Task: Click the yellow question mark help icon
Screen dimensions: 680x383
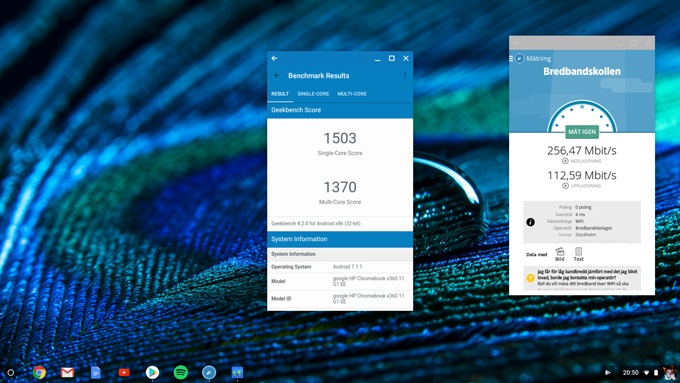Action: 530,278
